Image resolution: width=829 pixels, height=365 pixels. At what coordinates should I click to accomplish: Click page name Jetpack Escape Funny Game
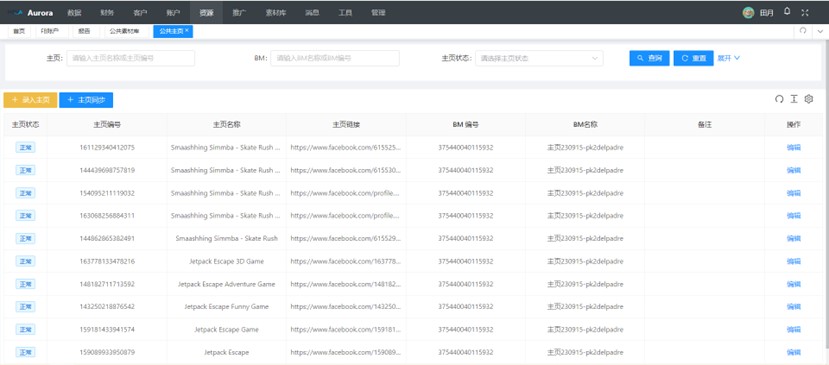pyautogui.click(x=226, y=307)
